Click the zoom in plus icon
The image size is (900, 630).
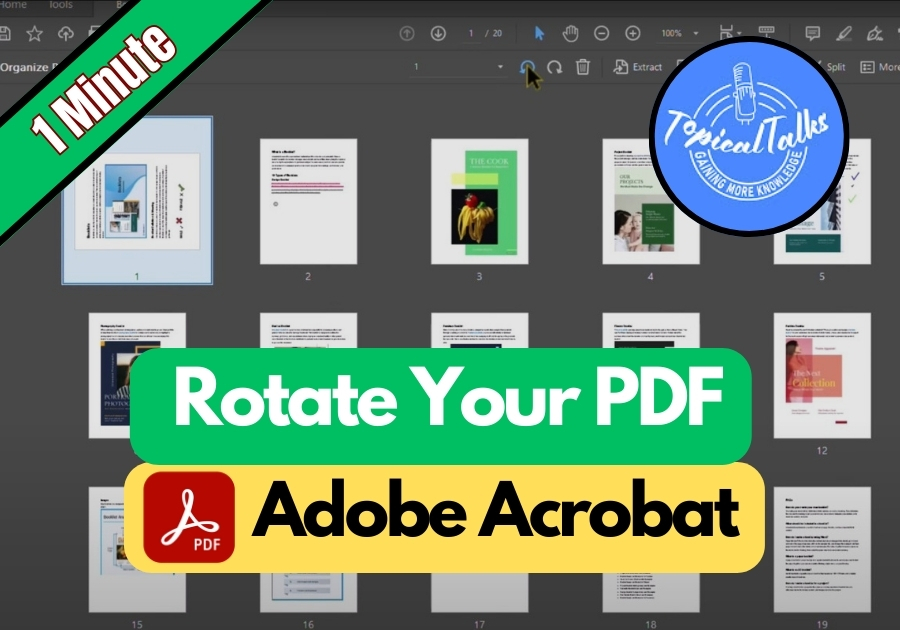pos(633,33)
